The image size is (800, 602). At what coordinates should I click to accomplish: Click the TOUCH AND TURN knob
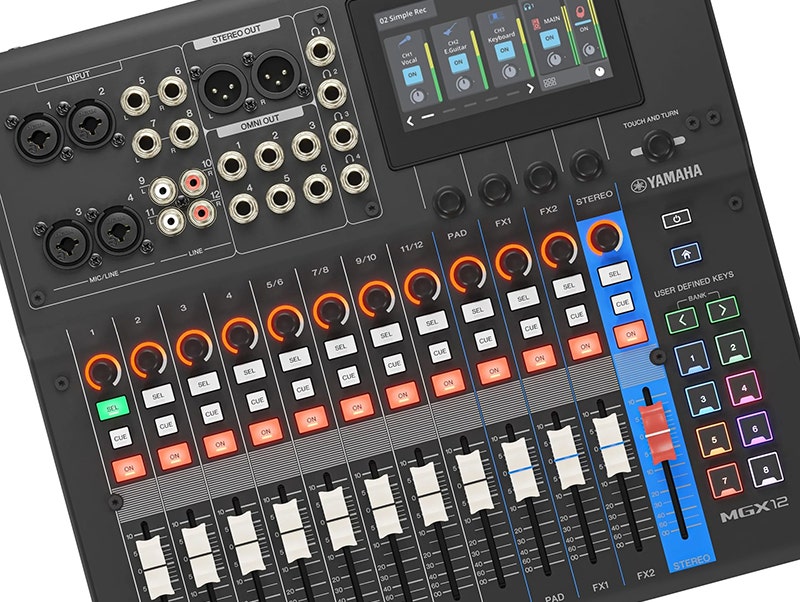(x=658, y=145)
